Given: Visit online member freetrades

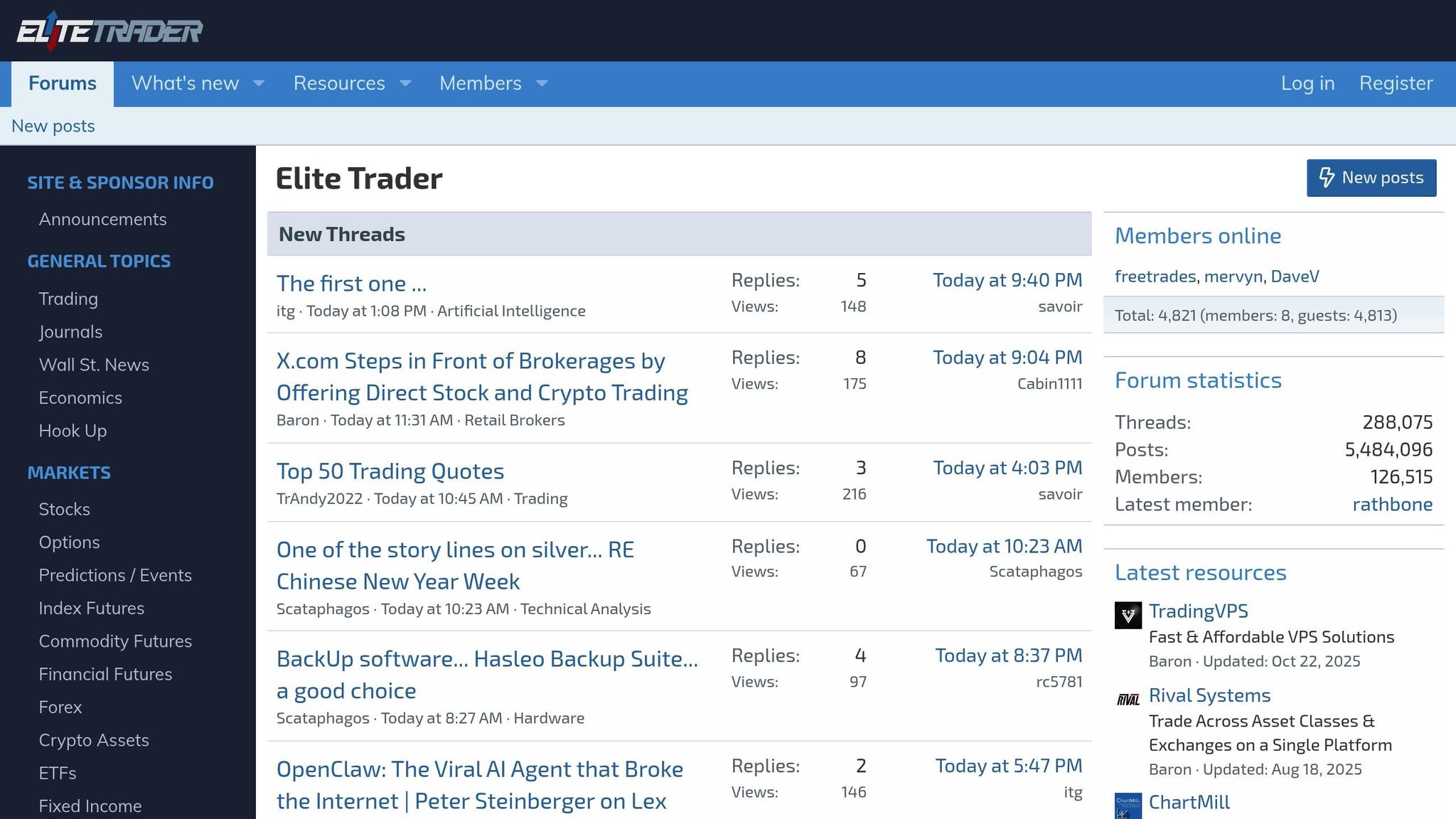Looking at the screenshot, I should click(x=1155, y=277).
